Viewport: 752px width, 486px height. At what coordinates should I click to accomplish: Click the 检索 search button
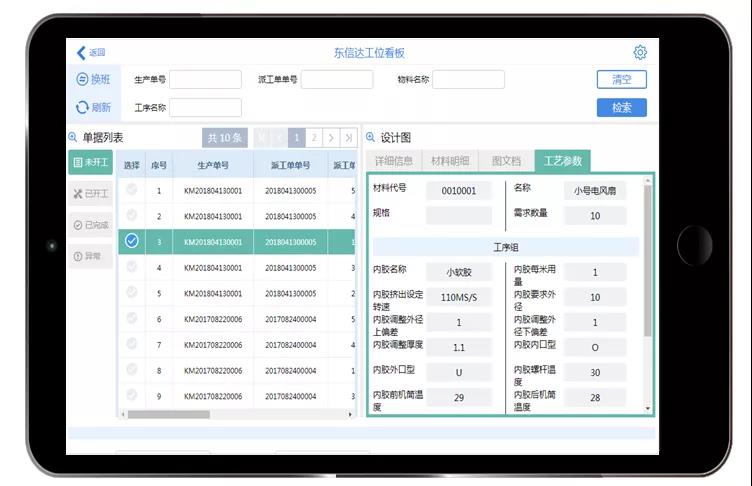tap(621, 108)
